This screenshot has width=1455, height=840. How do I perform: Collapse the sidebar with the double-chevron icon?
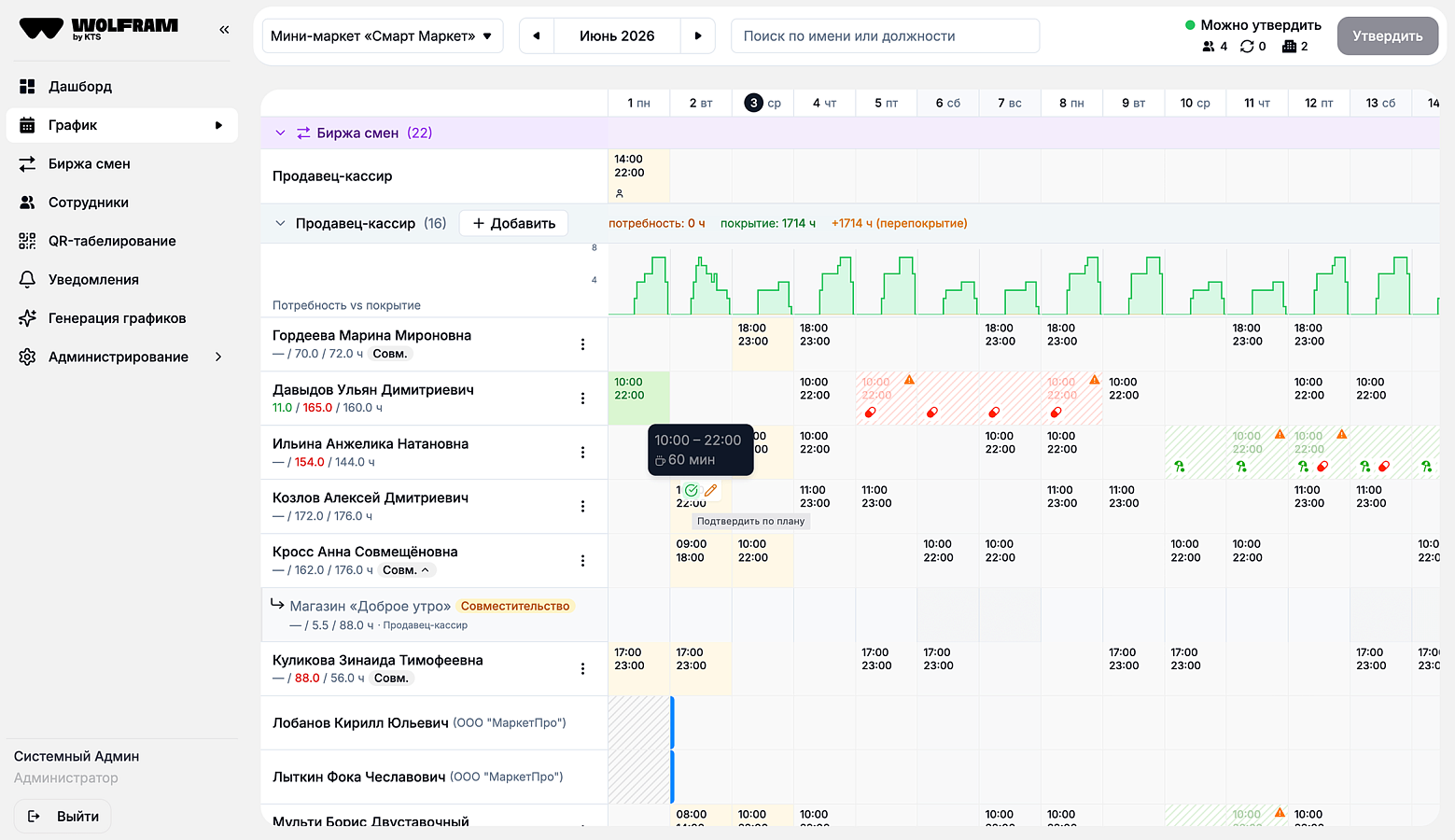(x=224, y=30)
